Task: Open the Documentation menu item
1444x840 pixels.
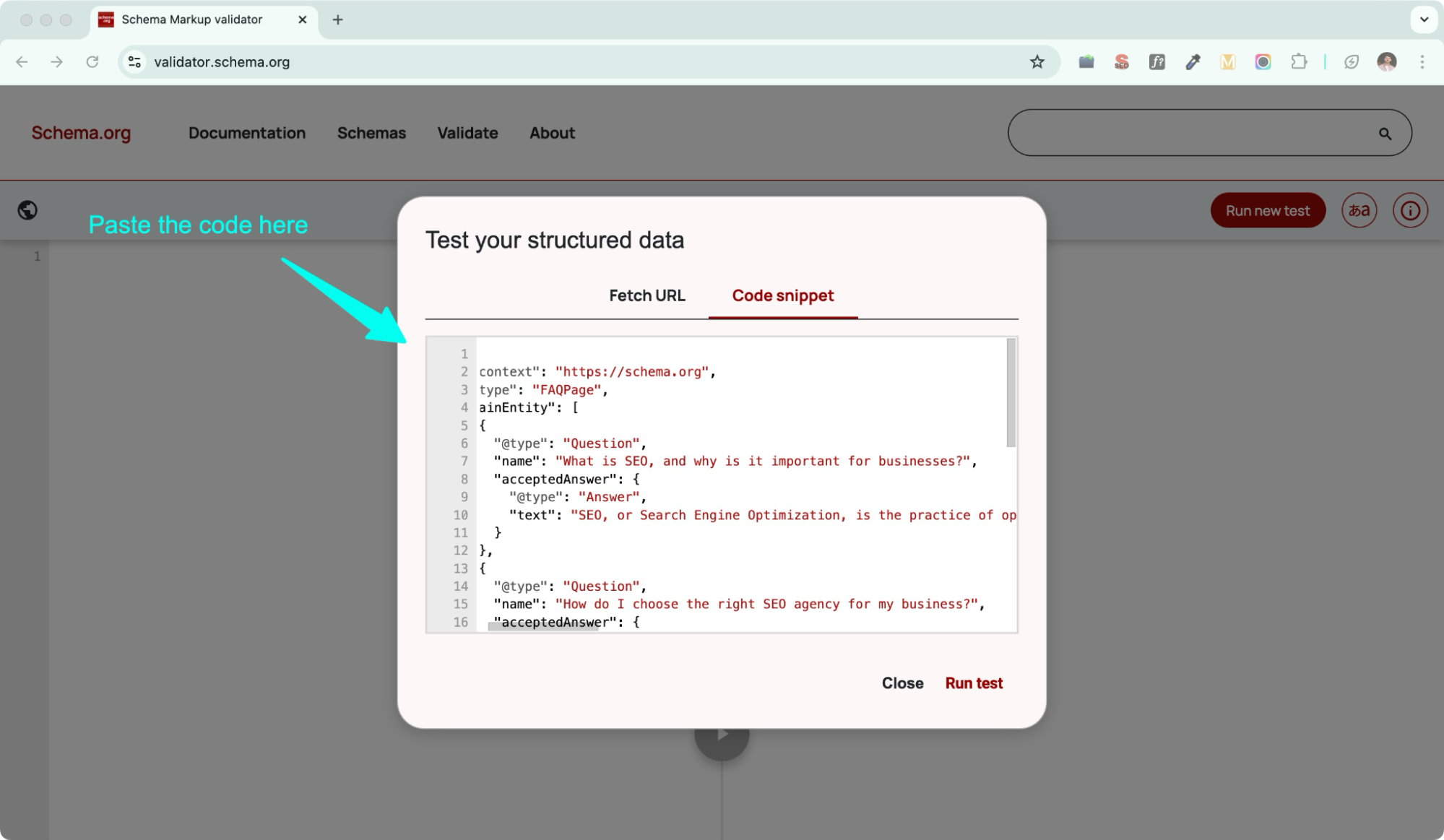Action: pyautogui.click(x=247, y=133)
